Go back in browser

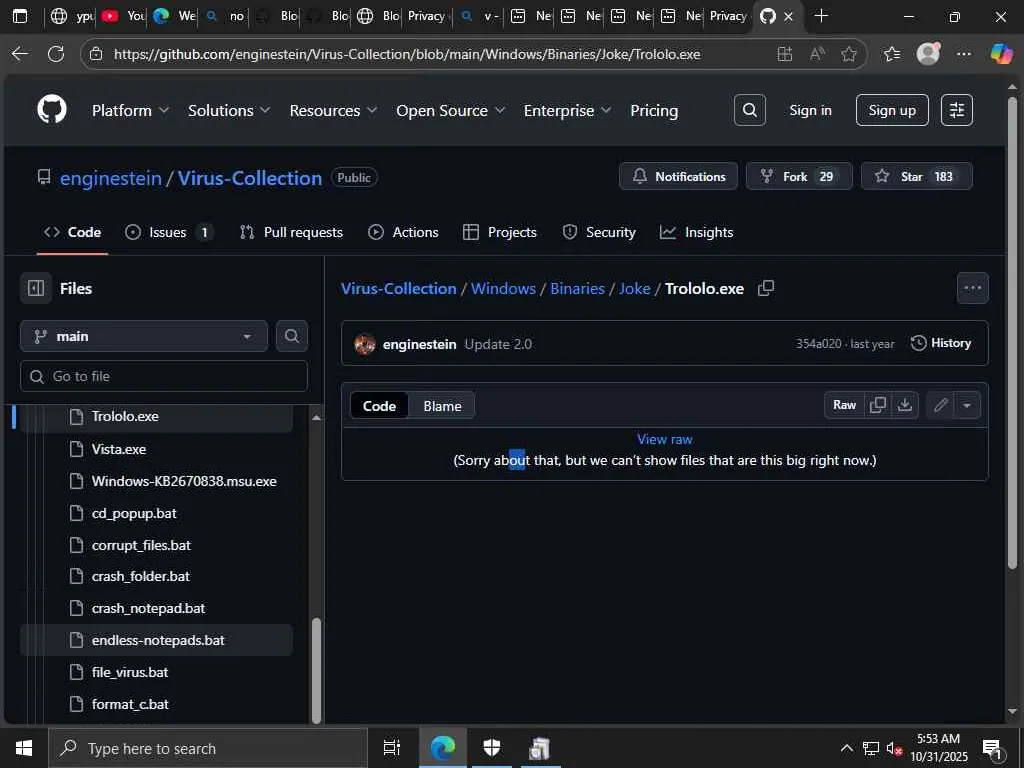click(20, 54)
